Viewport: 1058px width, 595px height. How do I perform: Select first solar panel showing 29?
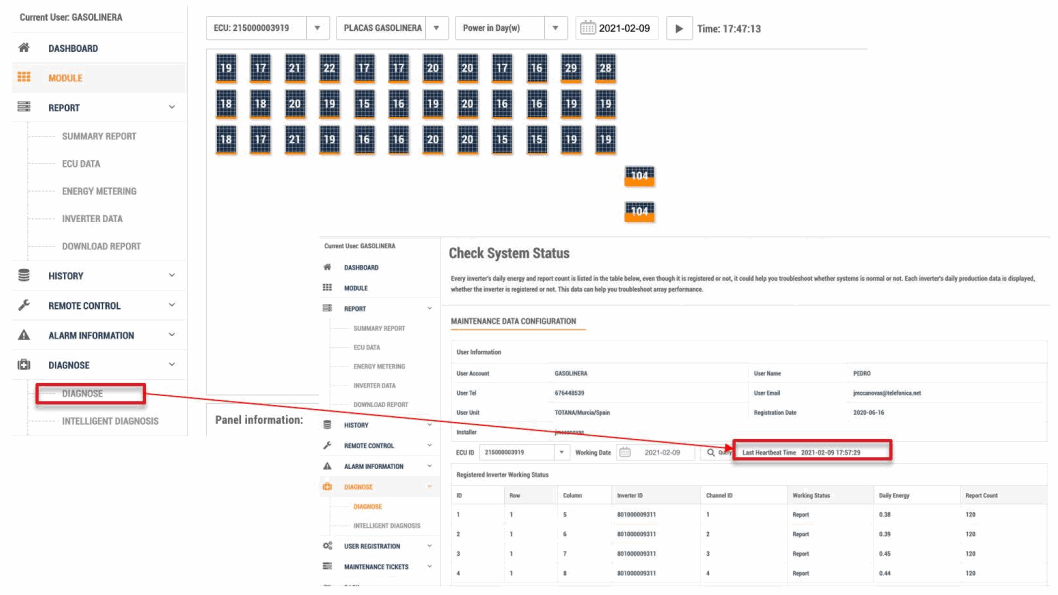pyautogui.click(x=571, y=69)
